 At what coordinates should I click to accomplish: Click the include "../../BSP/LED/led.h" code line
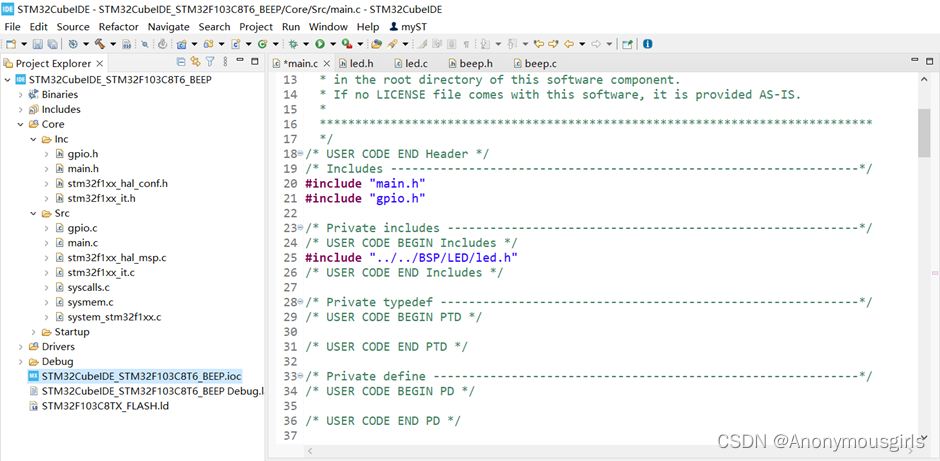411,258
